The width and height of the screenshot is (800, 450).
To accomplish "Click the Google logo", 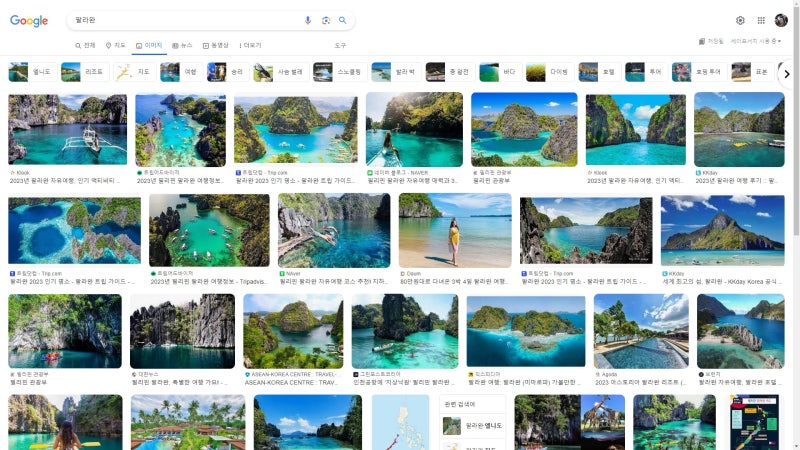I will click(29, 21).
